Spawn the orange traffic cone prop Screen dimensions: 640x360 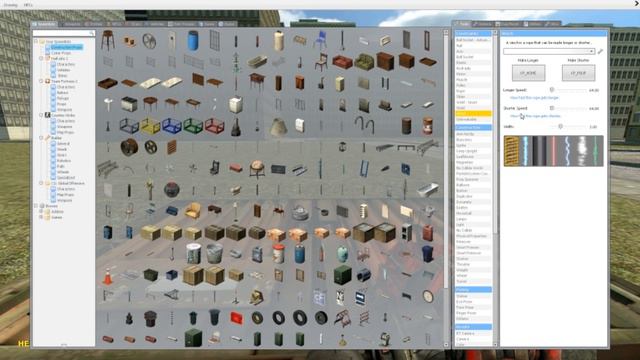[x=108, y=276]
